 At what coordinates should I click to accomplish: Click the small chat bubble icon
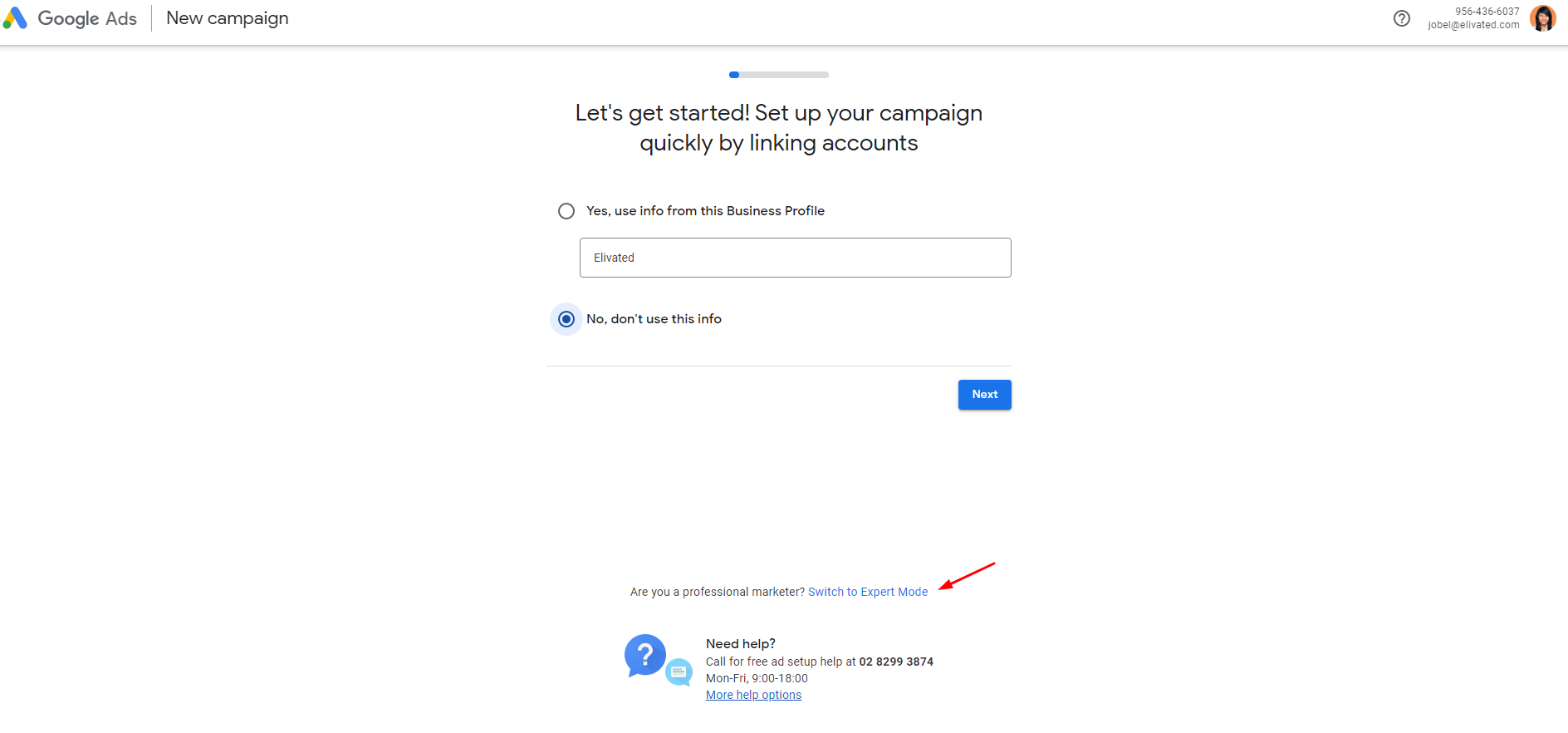coord(679,672)
